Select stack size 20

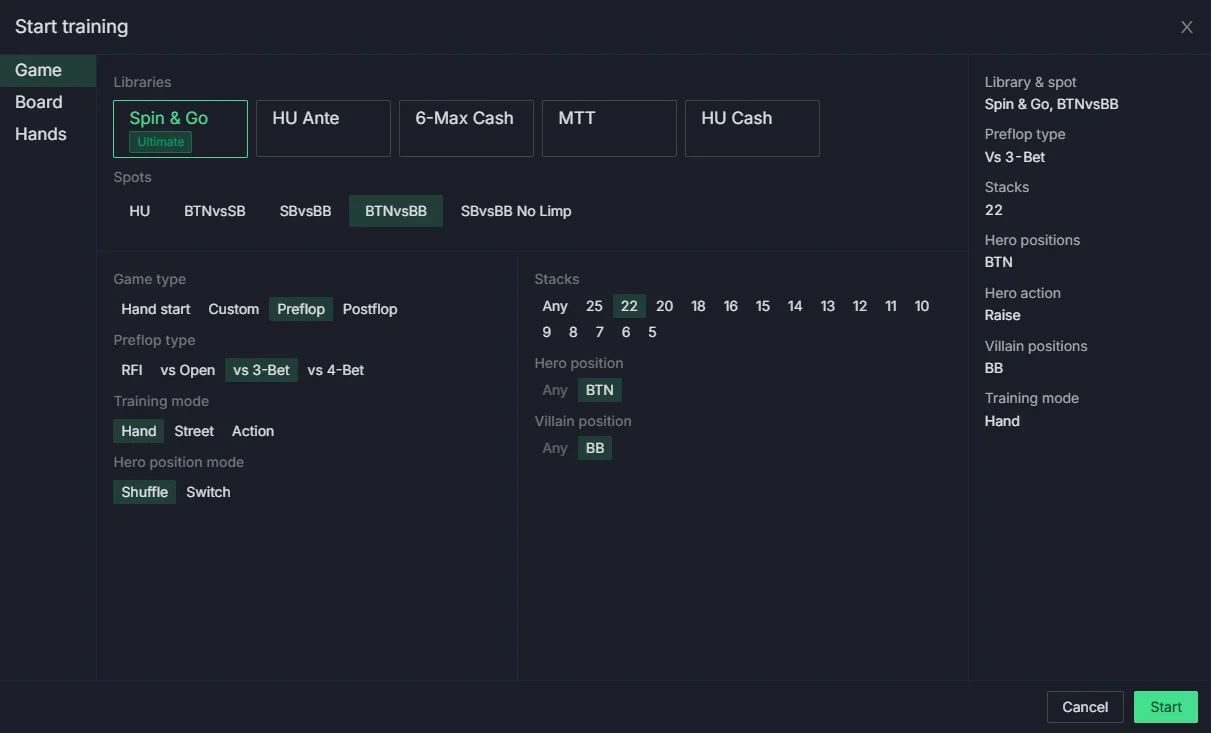[664, 306]
